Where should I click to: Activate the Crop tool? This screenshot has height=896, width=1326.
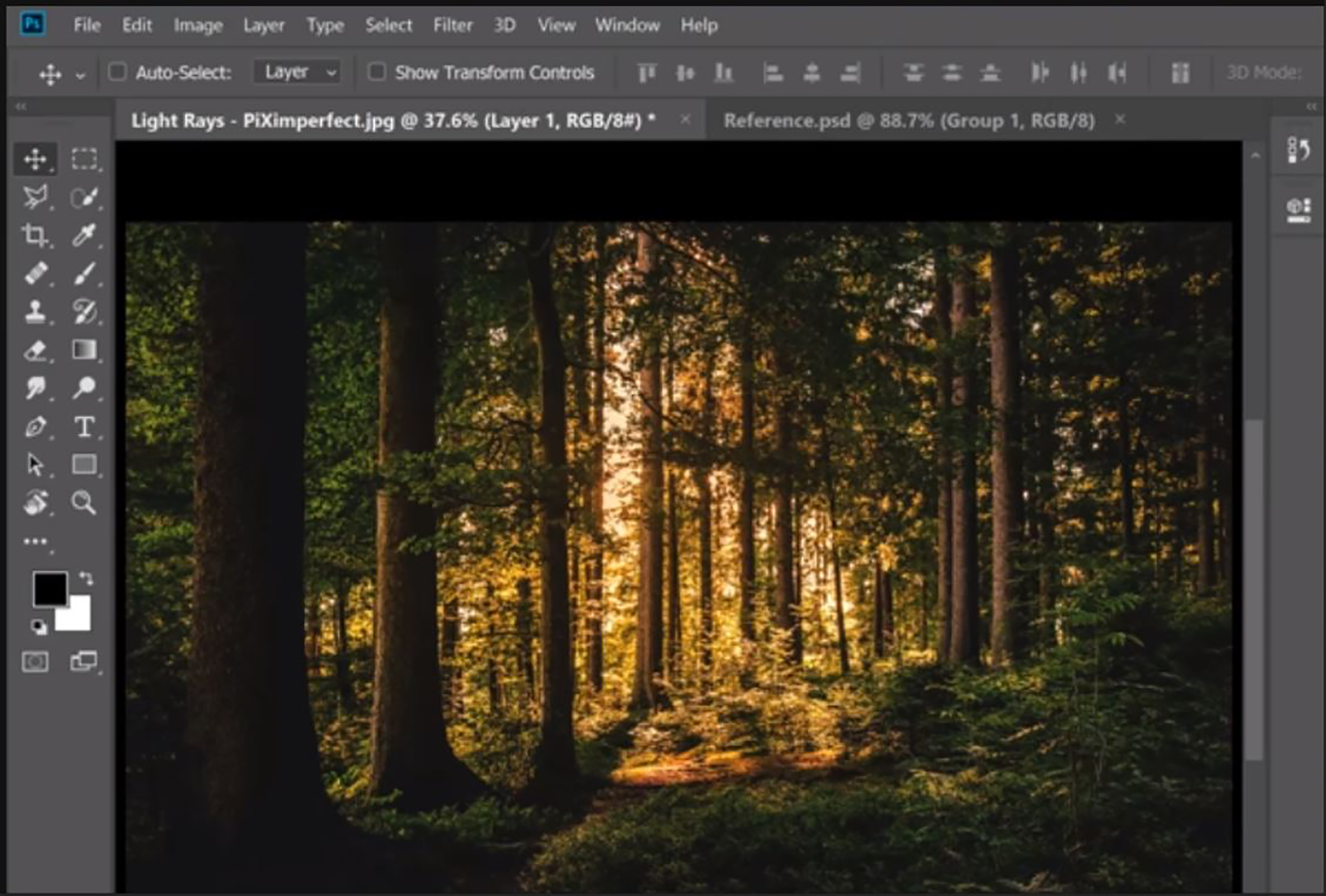35,235
